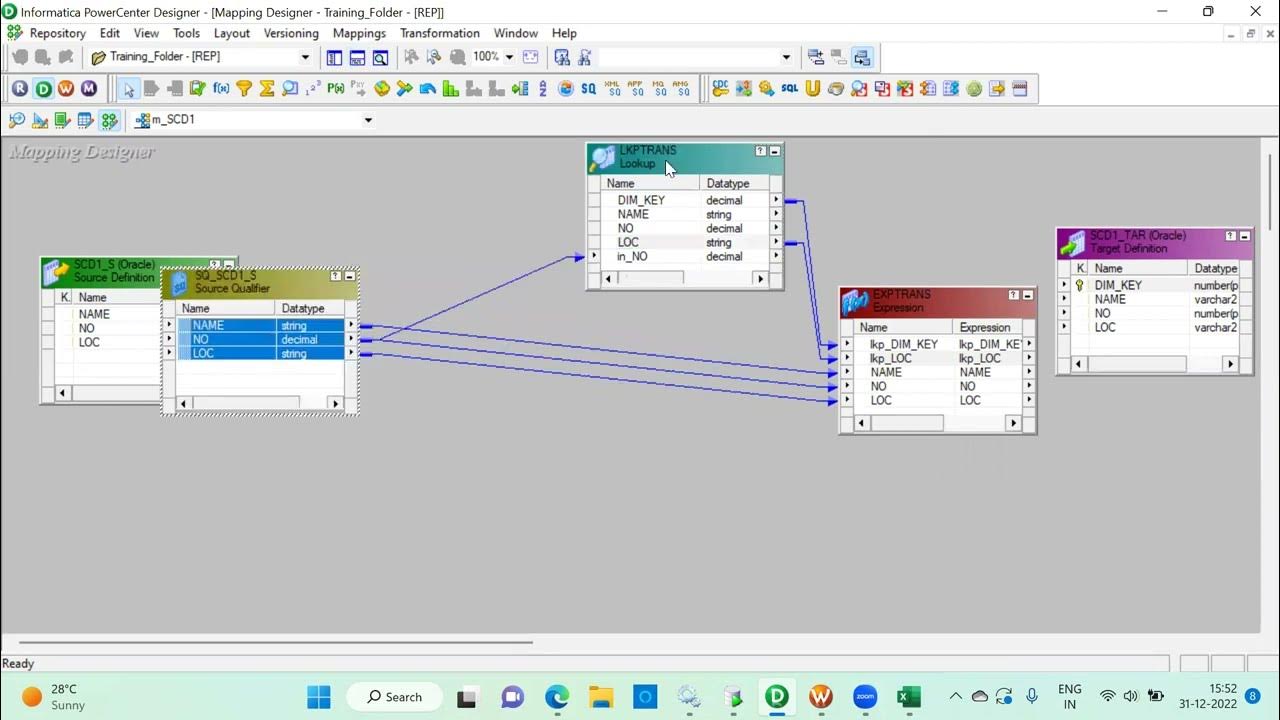Viewport: 1280px width, 720px height.
Task: Open the Mappings menu
Action: pyautogui.click(x=359, y=33)
